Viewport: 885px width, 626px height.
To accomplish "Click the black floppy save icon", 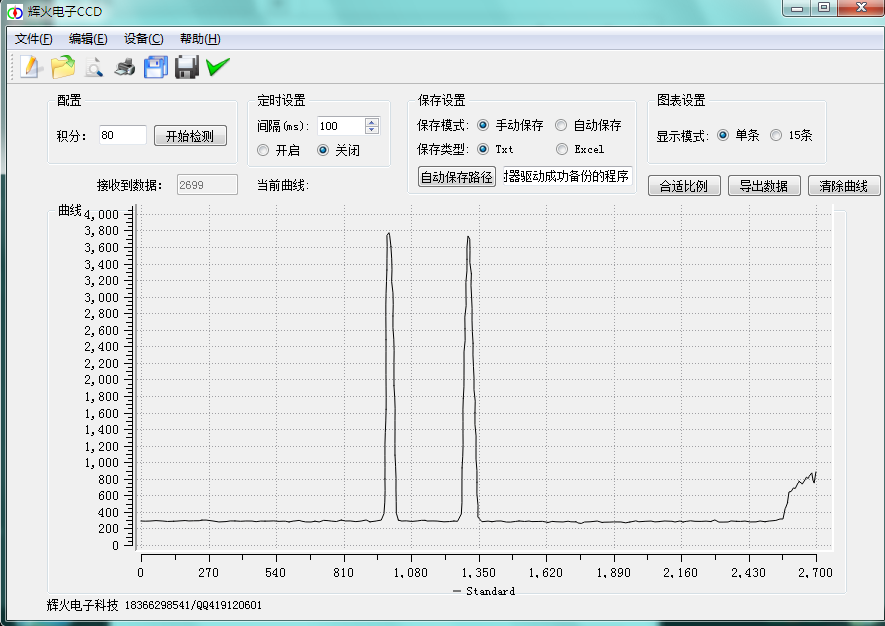I will [x=186, y=67].
